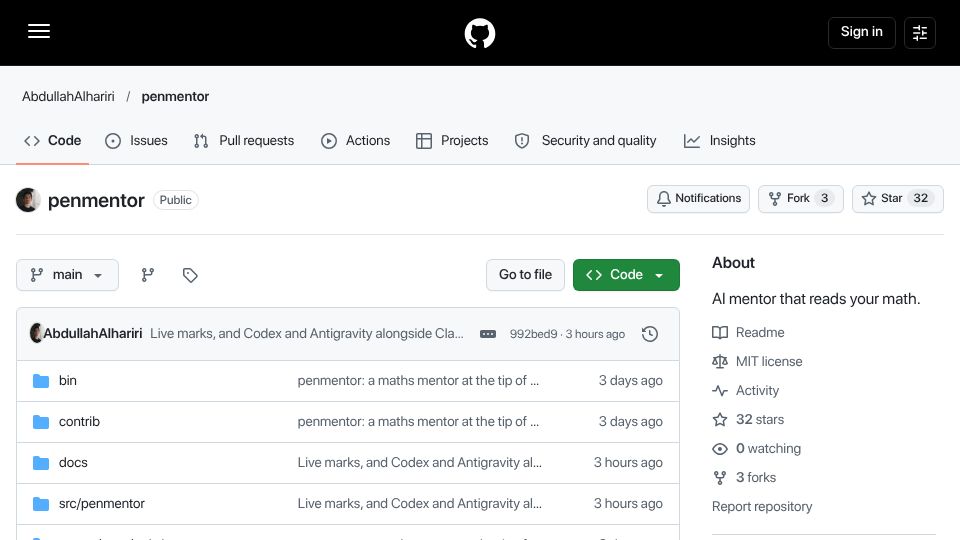Open the appearance settings sliders icon
This screenshot has width=960, height=540.
920,33
